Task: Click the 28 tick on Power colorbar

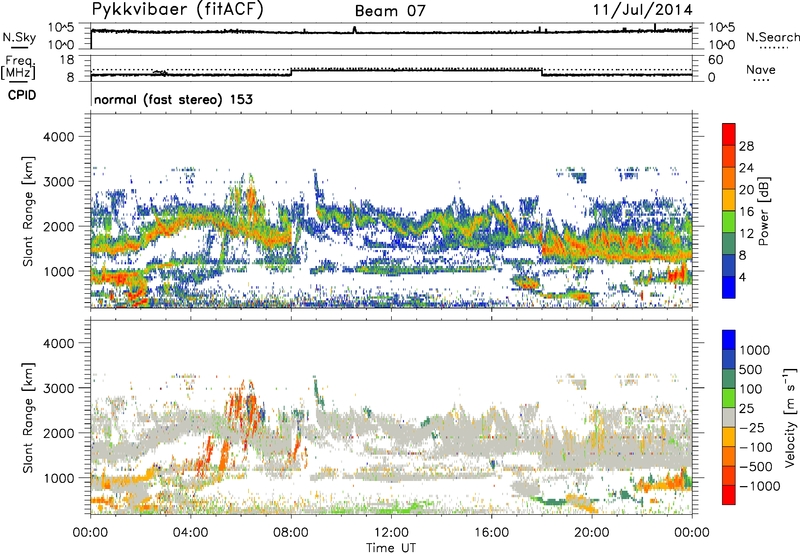Action: [746, 146]
